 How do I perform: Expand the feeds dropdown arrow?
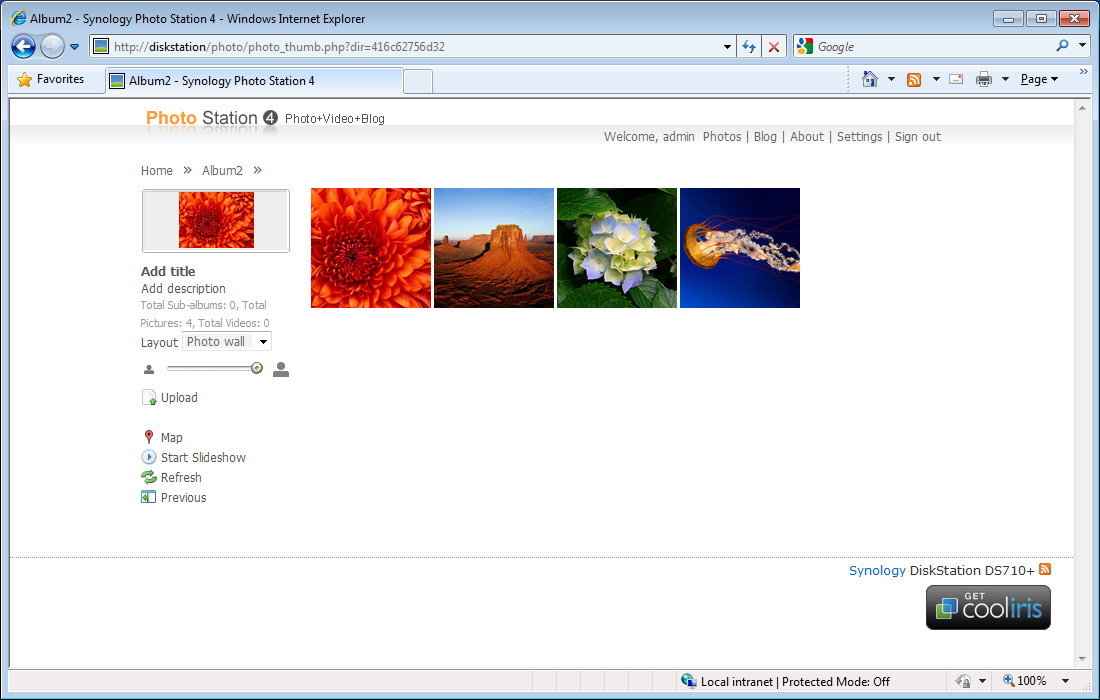936,79
